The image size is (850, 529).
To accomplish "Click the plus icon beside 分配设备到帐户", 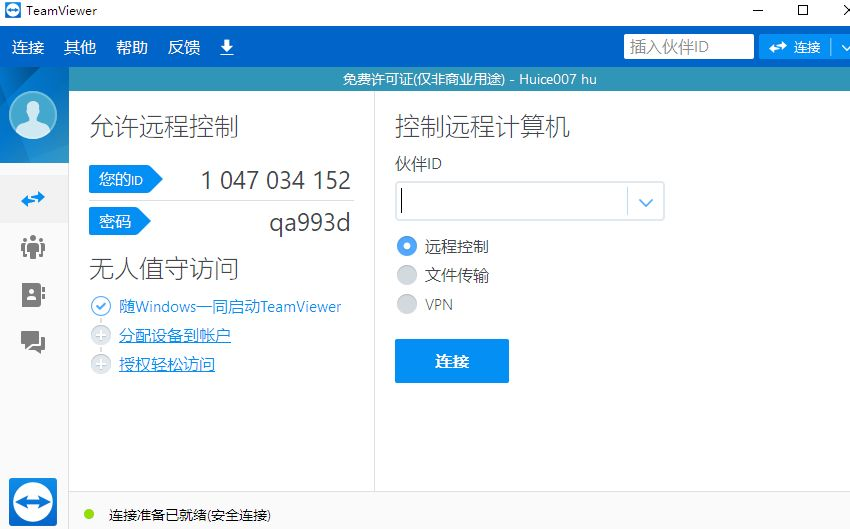I will (101, 335).
